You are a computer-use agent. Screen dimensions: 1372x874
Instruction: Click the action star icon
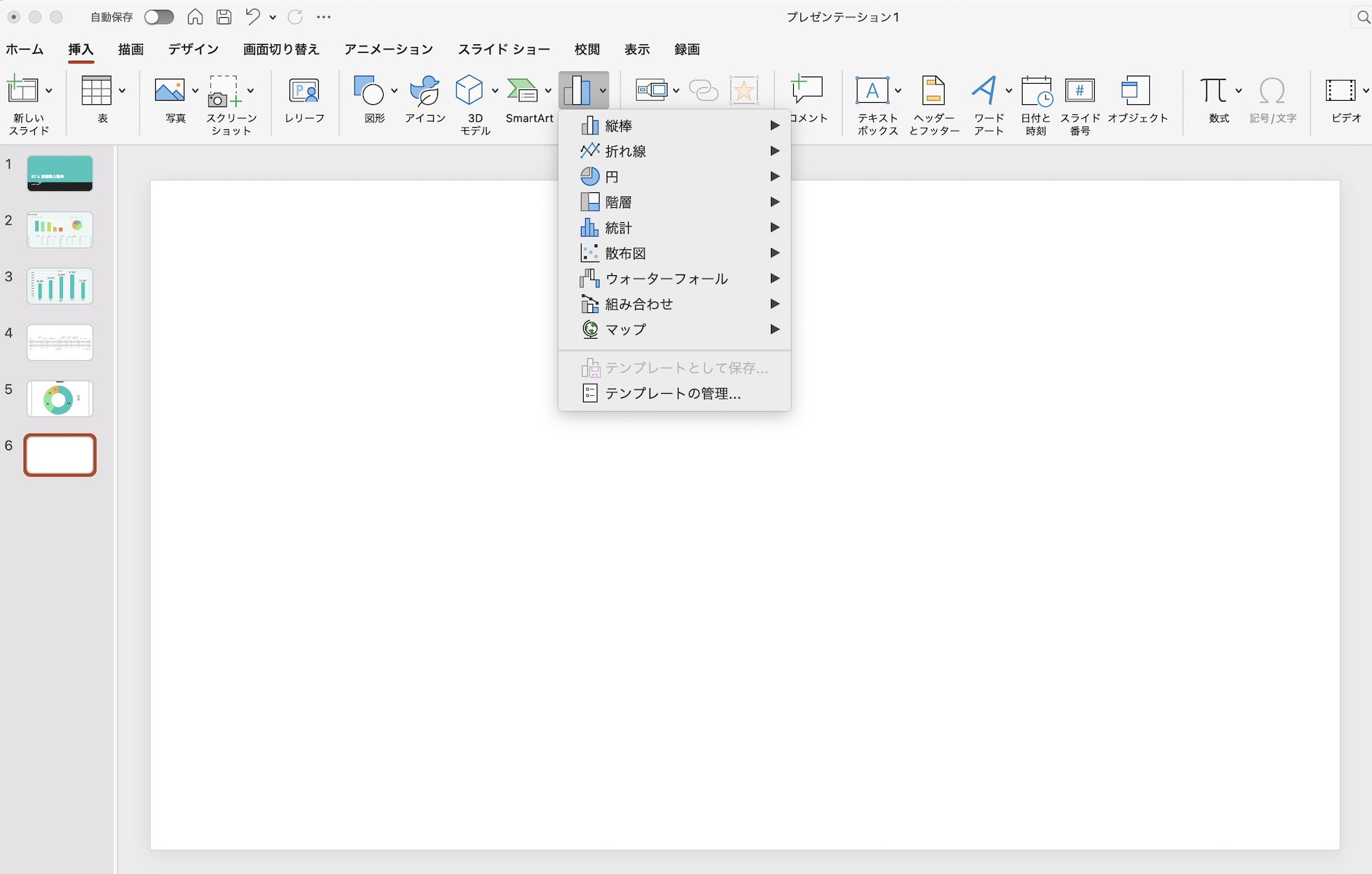[744, 91]
